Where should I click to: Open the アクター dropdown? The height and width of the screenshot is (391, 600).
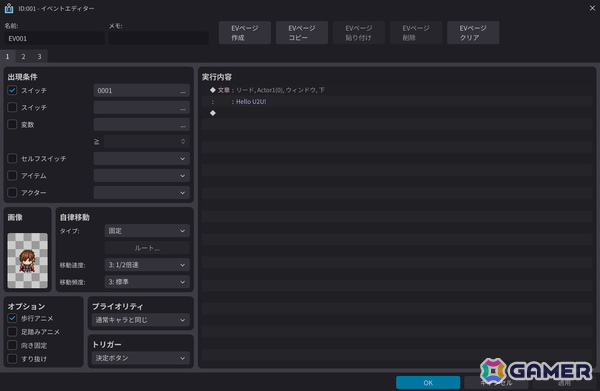click(142, 192)
